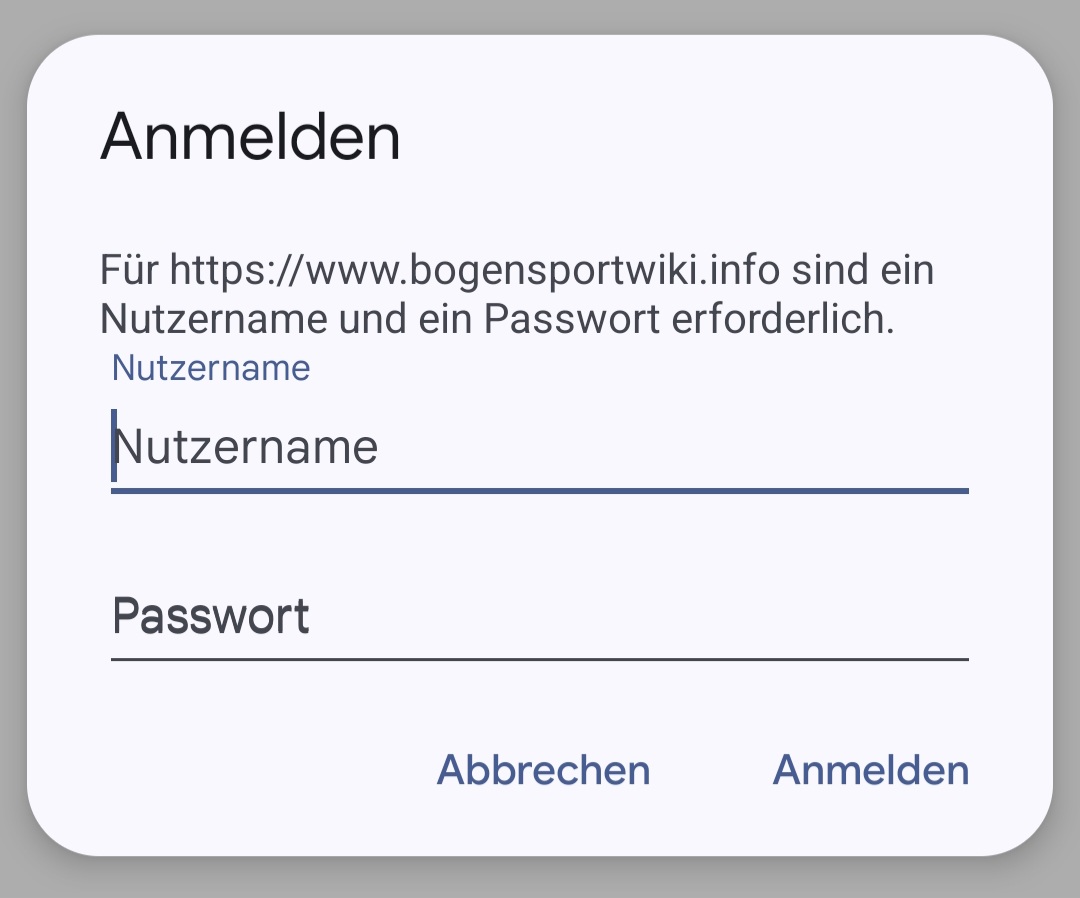Viewport: 1080px width, 898px height.
Task: Click the word "erforderlich" in the description
Action: (782, 319)
